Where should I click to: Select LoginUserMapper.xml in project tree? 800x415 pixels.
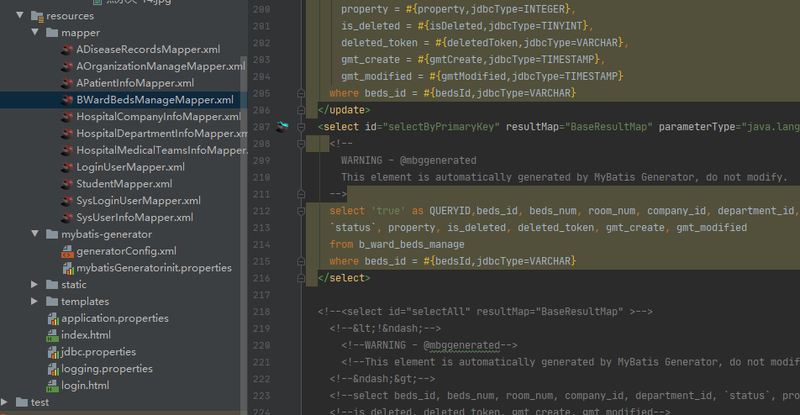click(x=131, y=167)
